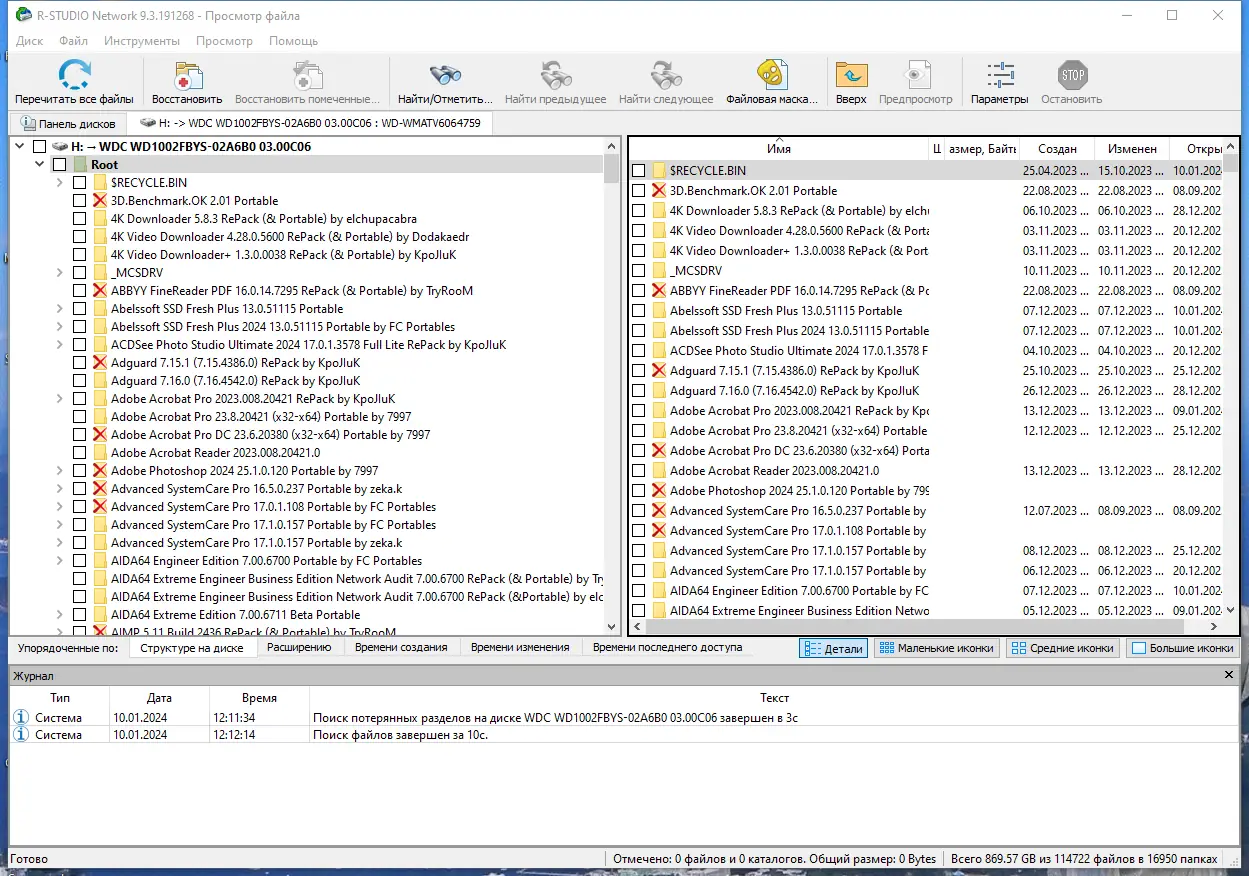1249x876 pixels.
Task: Switch to Панель дисков tab
Action: pos(68,124)
